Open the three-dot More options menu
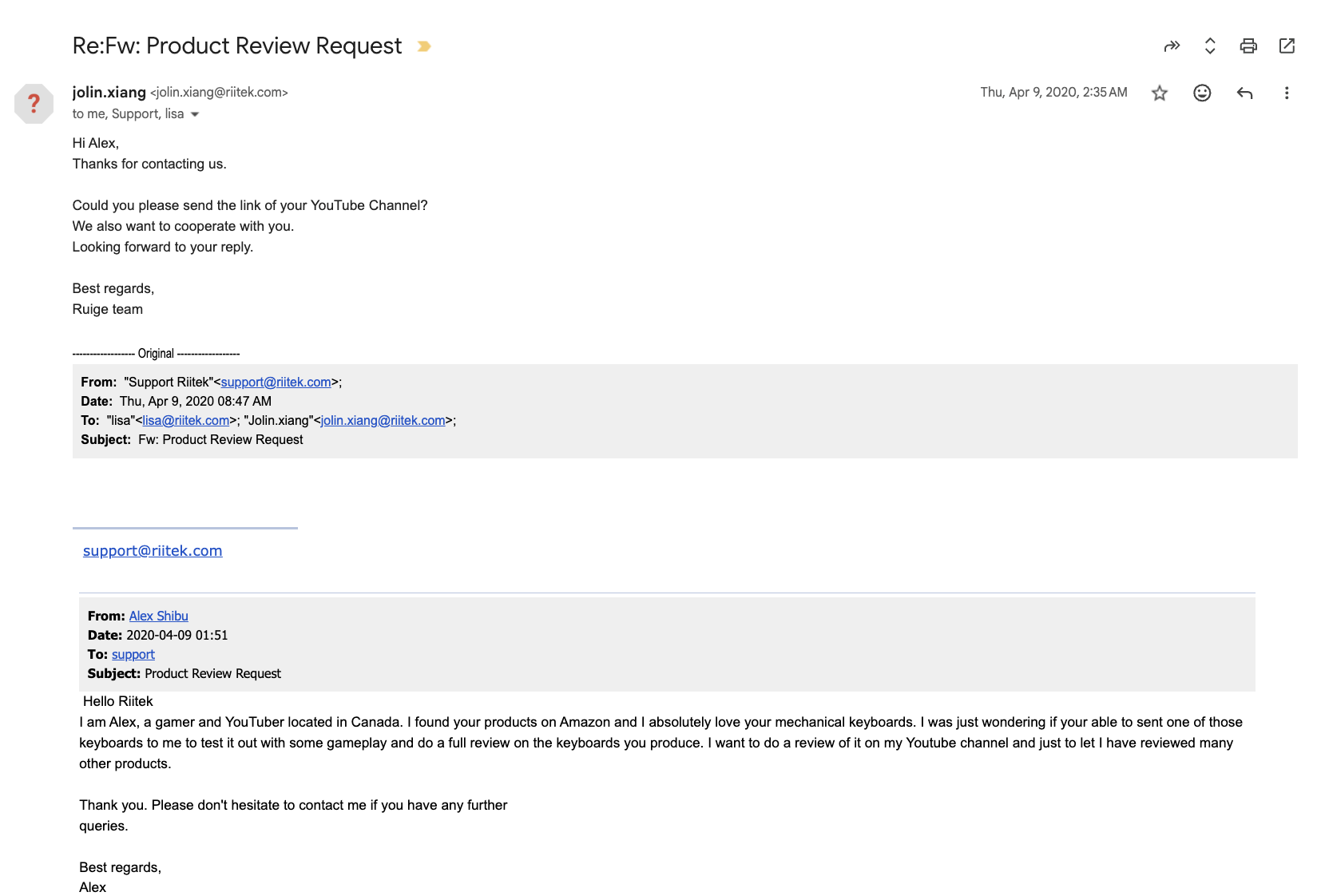1321x896 pixels. click(1287, 93)
